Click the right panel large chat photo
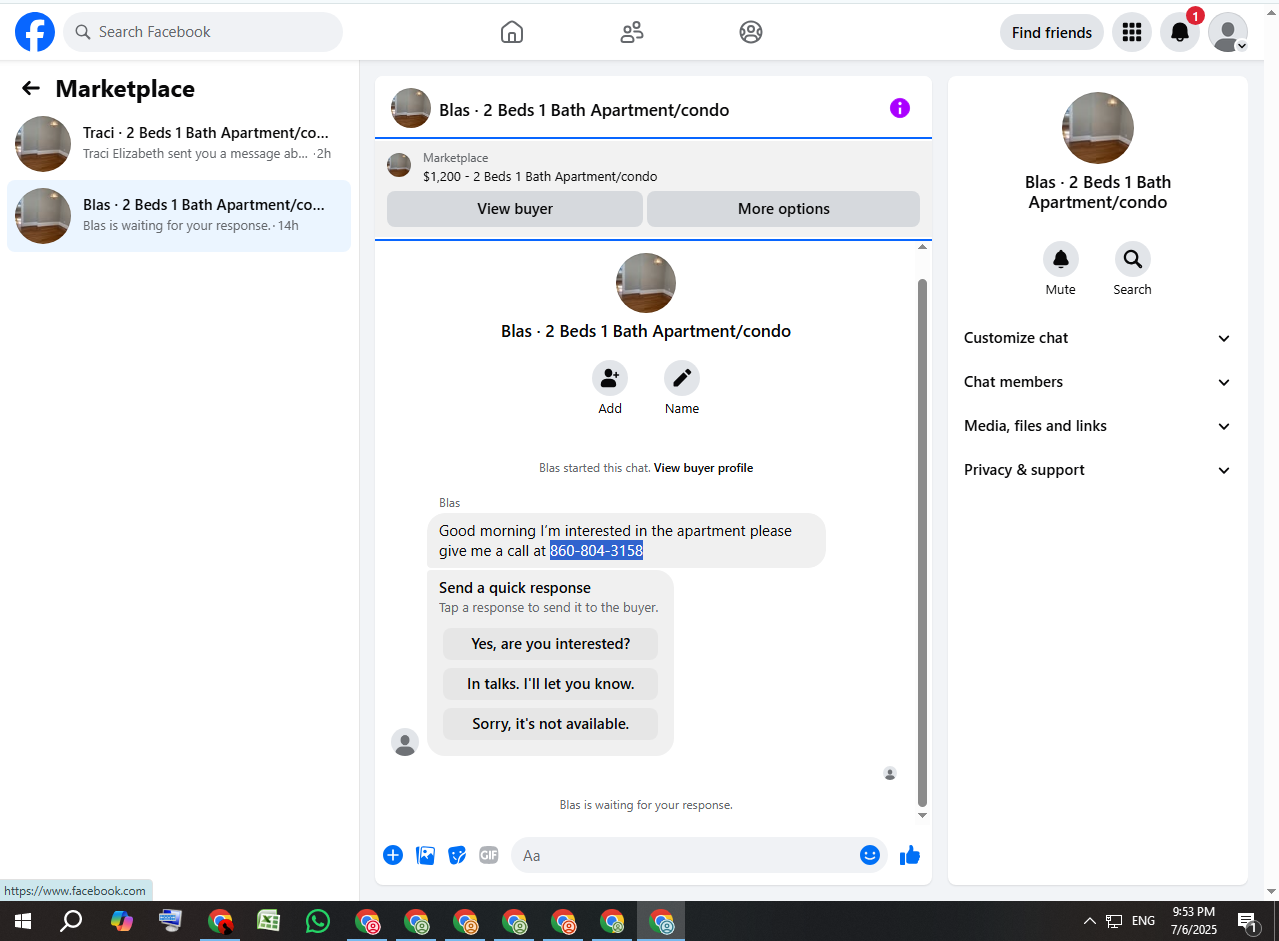 pyautogui.click(x=1098, y=128)
